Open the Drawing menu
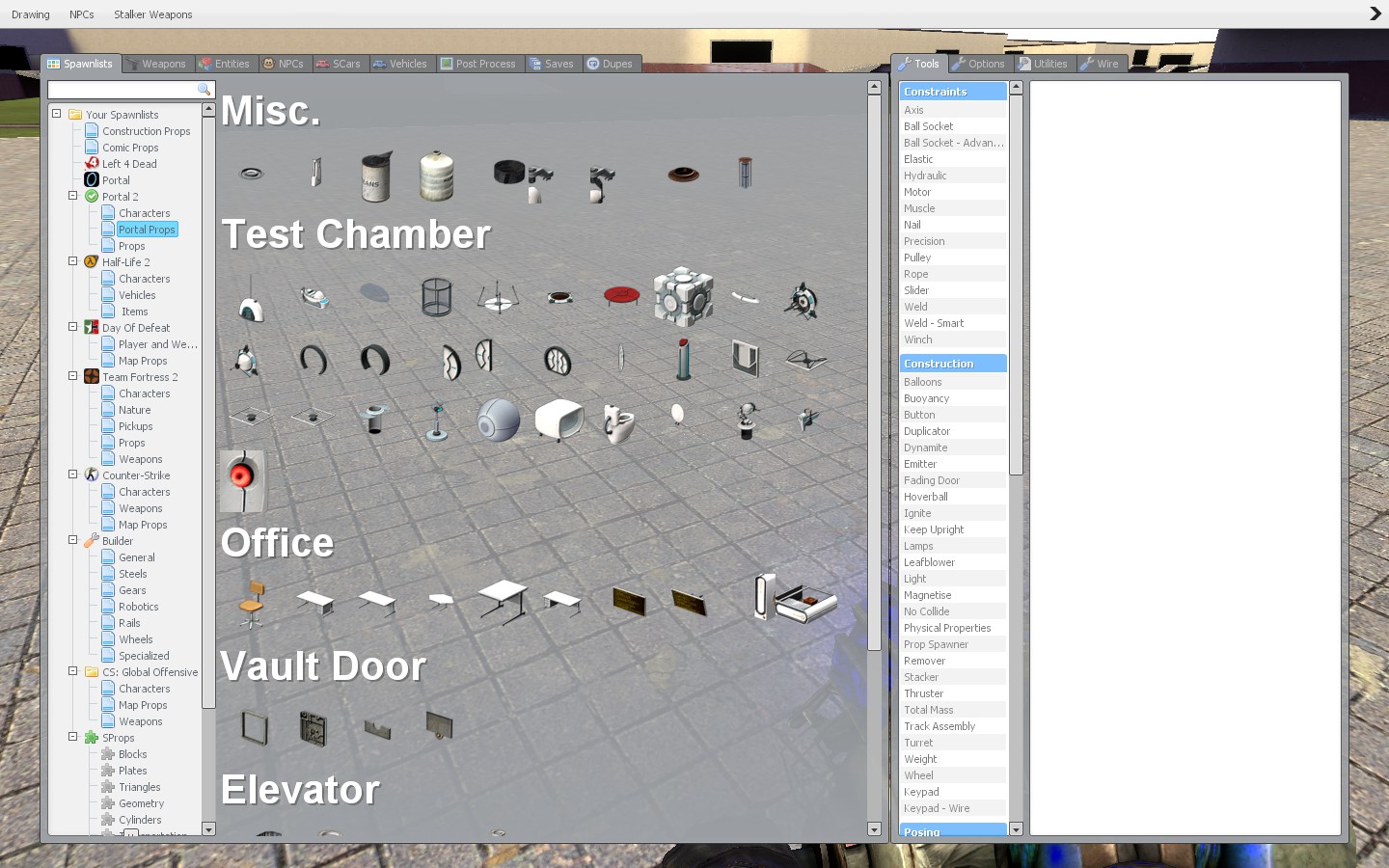1389x868 pixels. 31,14
